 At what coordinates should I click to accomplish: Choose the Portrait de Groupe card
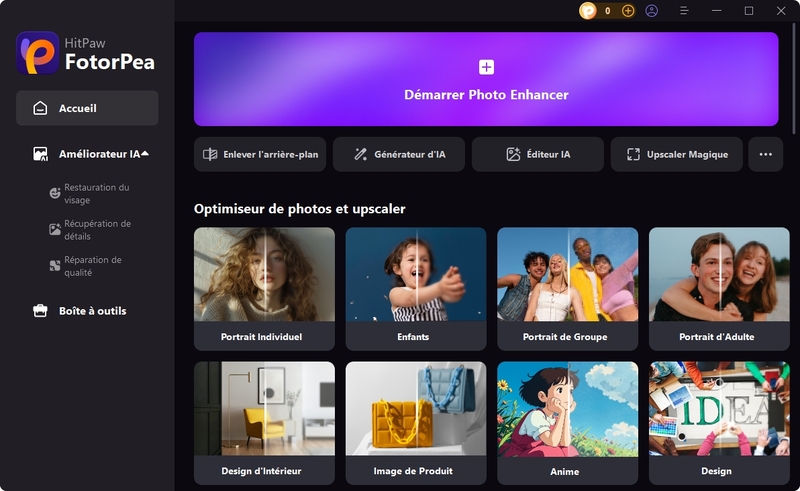pyautogui.click(x=567, y=289)
